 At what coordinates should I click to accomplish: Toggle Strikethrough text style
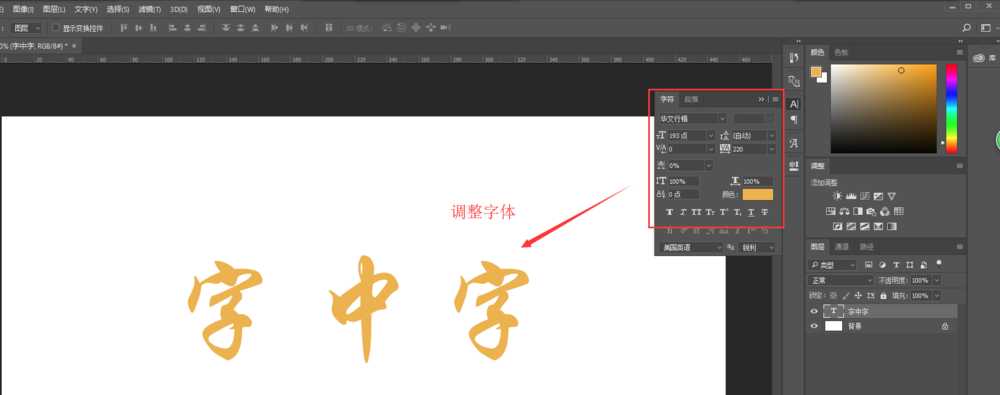tap(765, 212)
